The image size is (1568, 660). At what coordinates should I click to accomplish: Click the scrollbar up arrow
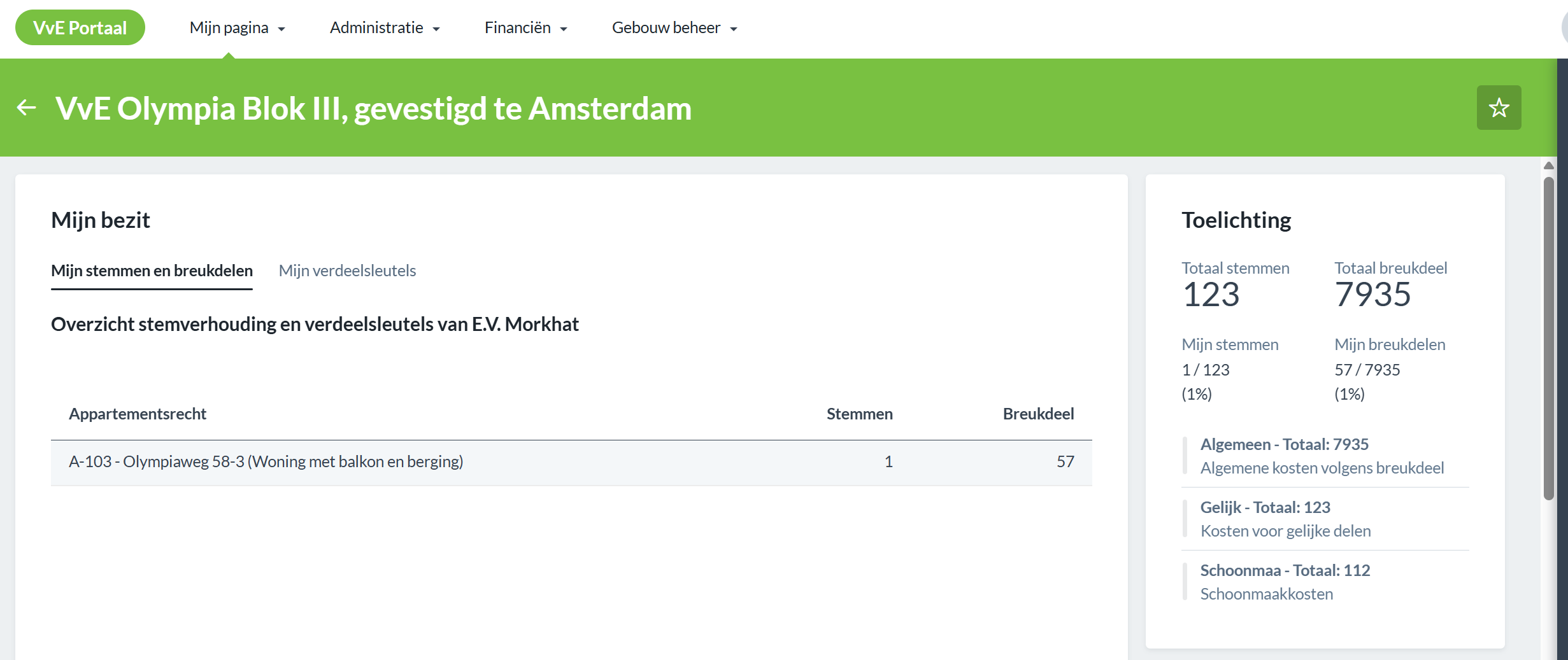[x=1549, y=165]
